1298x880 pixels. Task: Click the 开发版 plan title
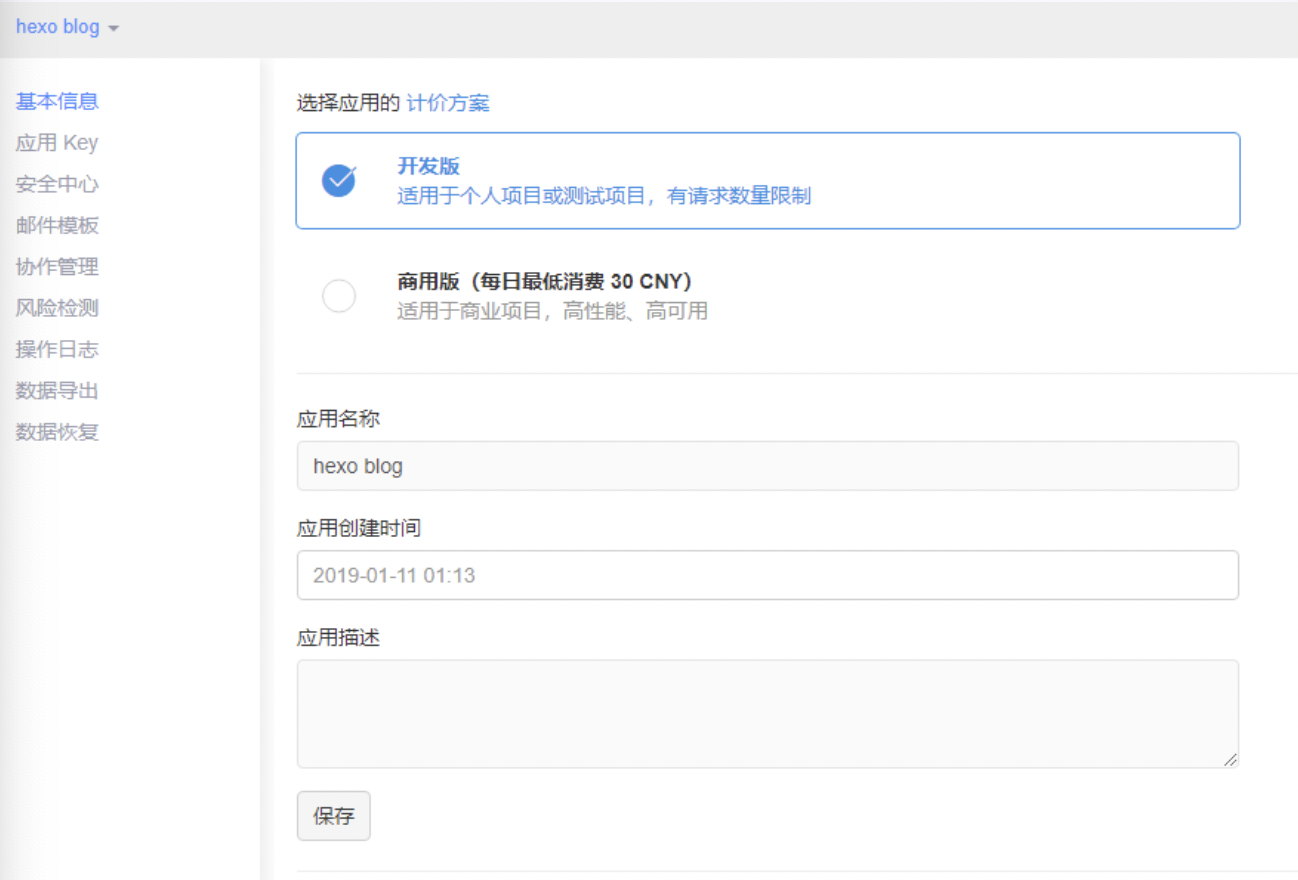click(x=428, y=166)
